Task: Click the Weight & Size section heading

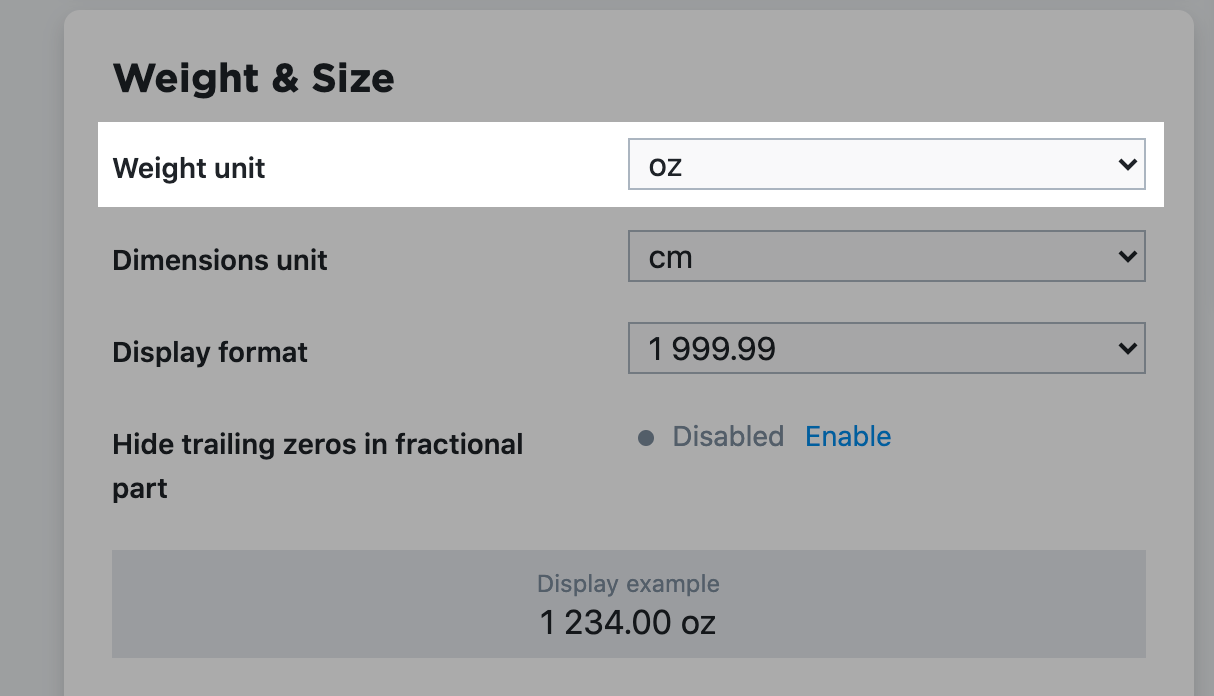Action: point(255,78)
